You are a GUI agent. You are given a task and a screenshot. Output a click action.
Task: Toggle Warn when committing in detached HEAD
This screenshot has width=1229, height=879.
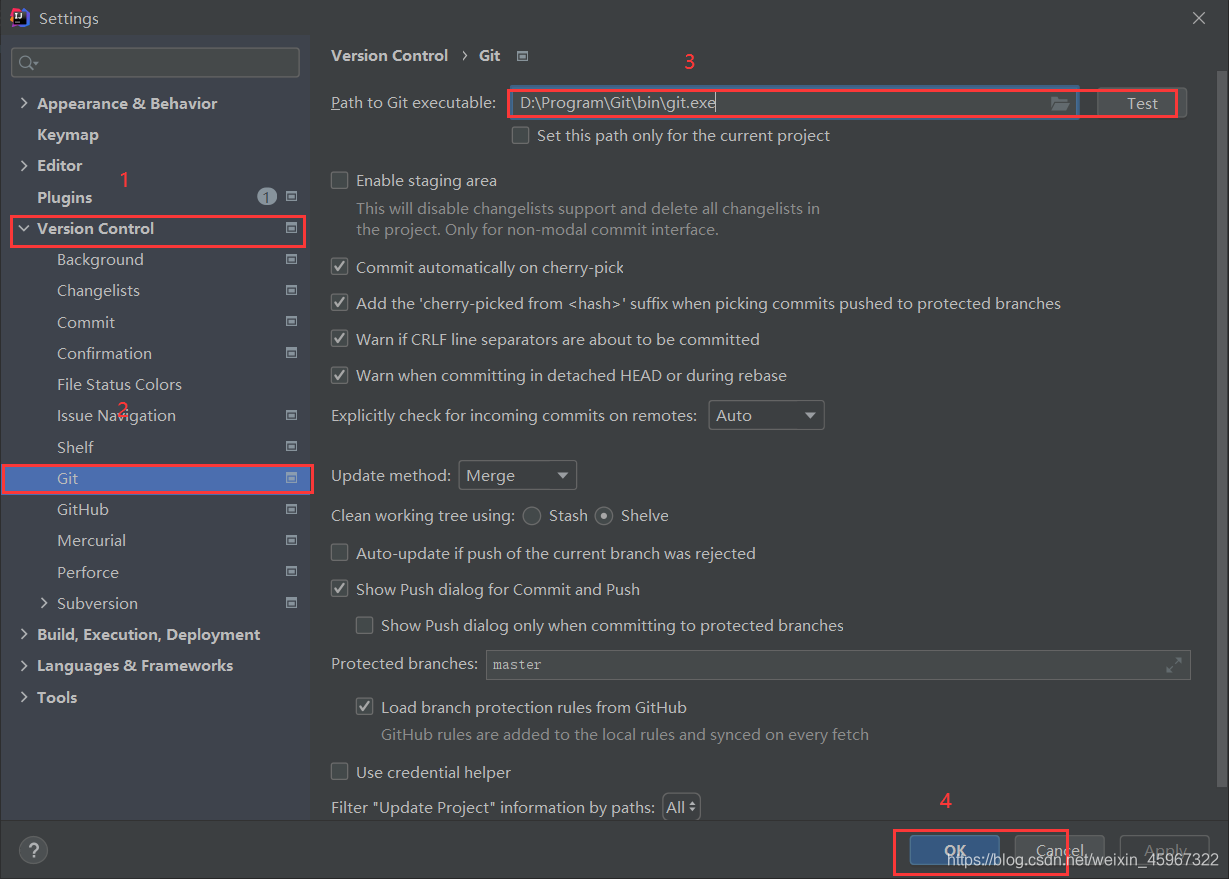(x=340, y=375)
